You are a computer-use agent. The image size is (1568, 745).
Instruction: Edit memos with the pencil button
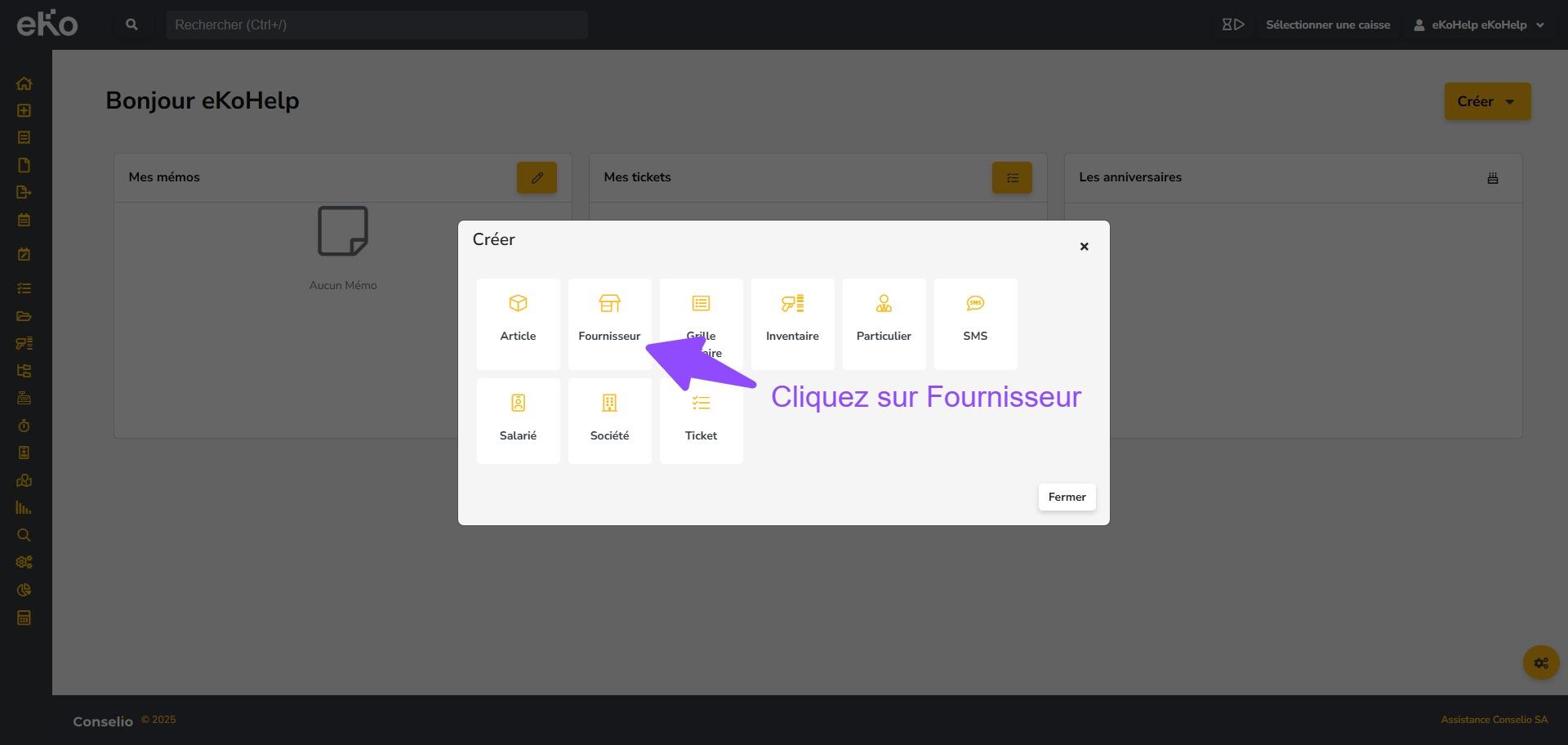coord(537,178)
